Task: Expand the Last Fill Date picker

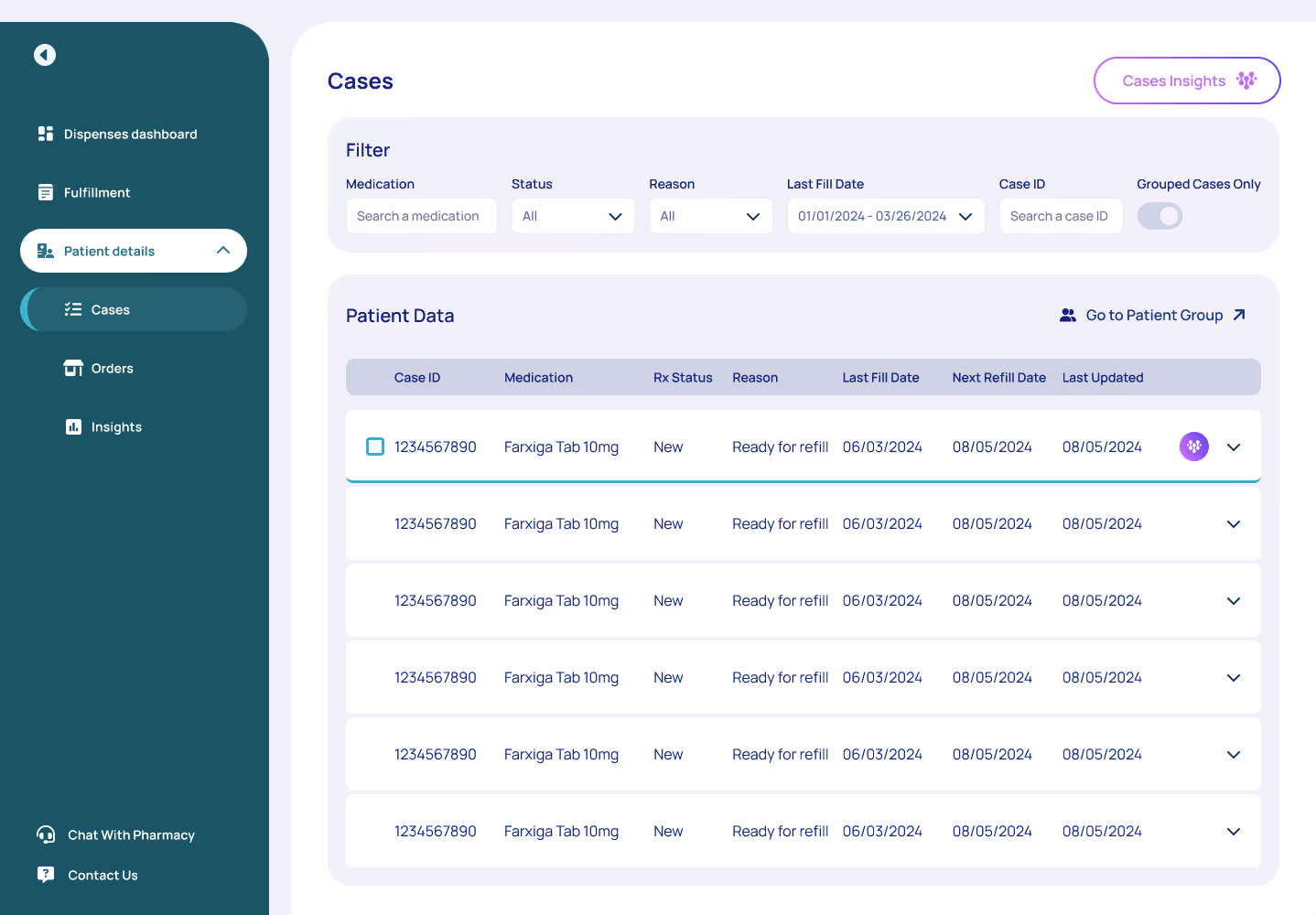Action: (x=965, y=216)
